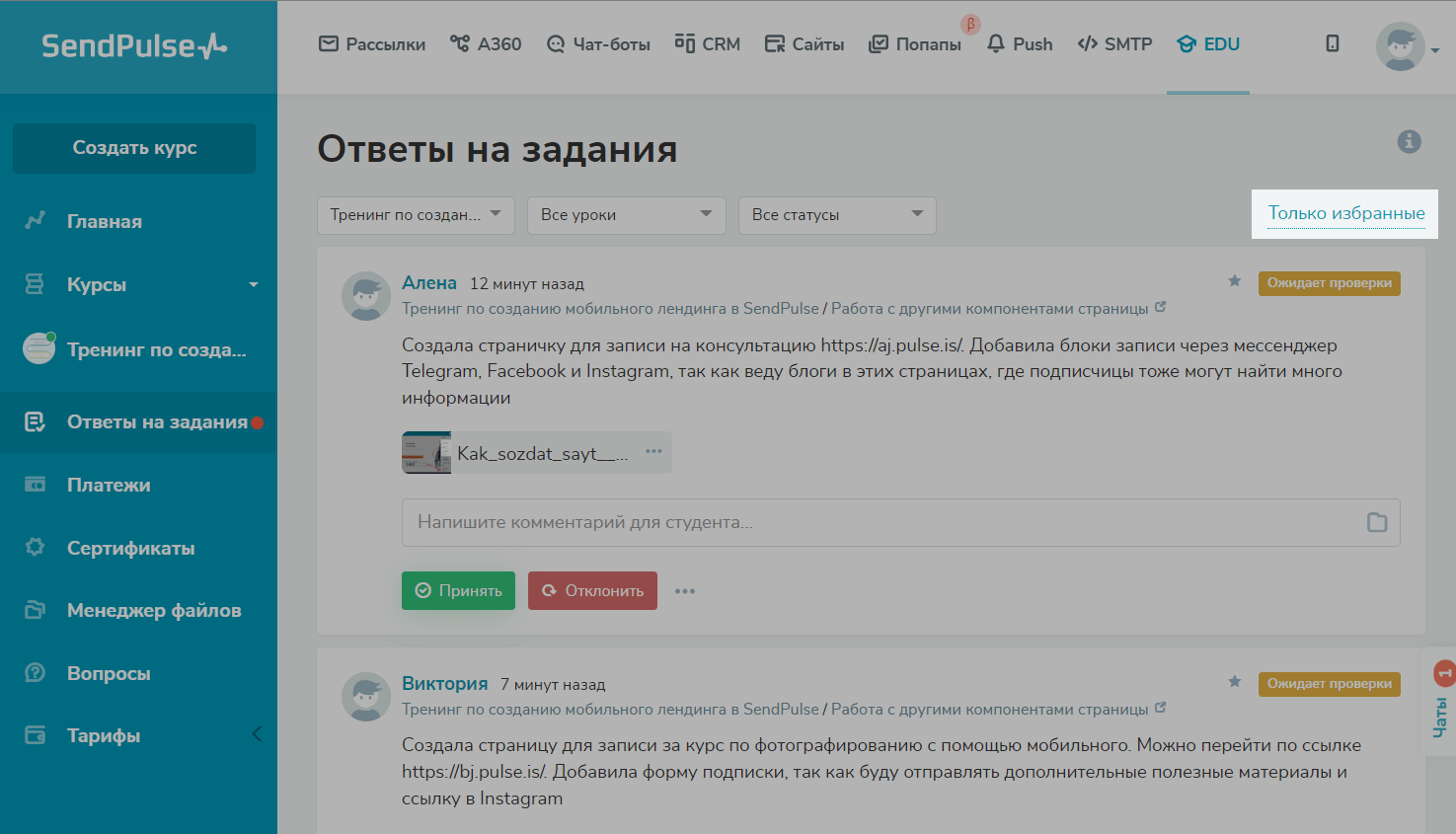
Task: Open the course filter dropdown
Action: pos(416,215)
